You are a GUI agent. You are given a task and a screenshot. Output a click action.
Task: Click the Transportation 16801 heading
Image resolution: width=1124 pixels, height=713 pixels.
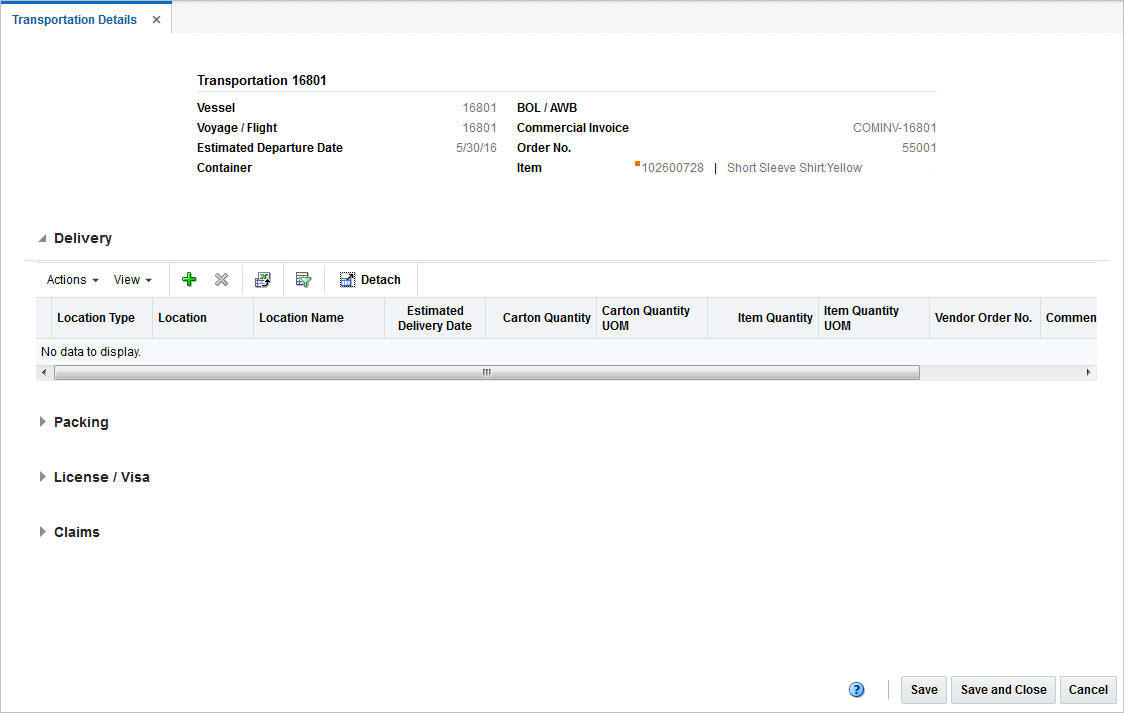tap(262, 80)
